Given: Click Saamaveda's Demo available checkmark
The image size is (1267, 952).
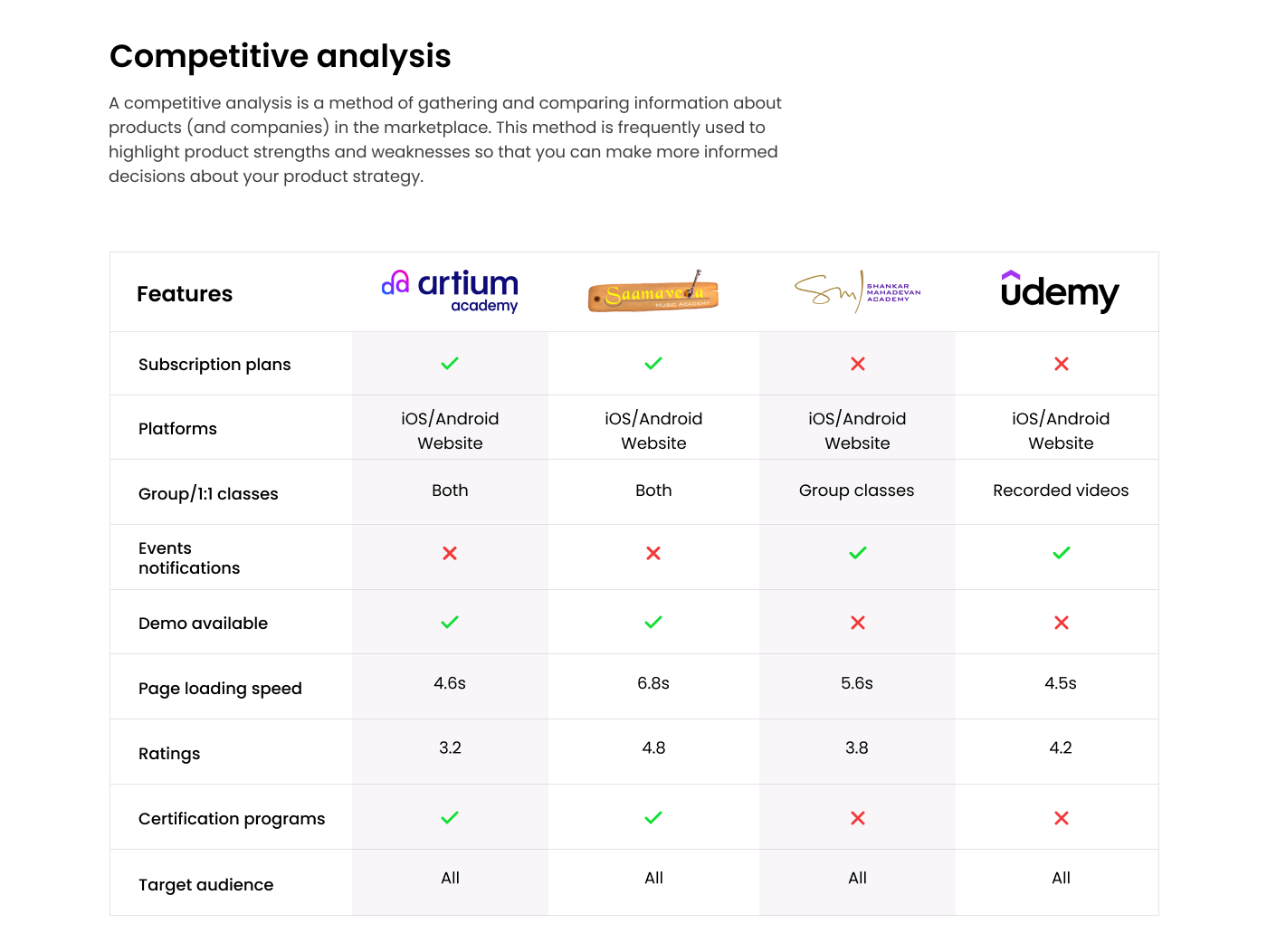Looking at the screenshot, I should click(653, 623).
